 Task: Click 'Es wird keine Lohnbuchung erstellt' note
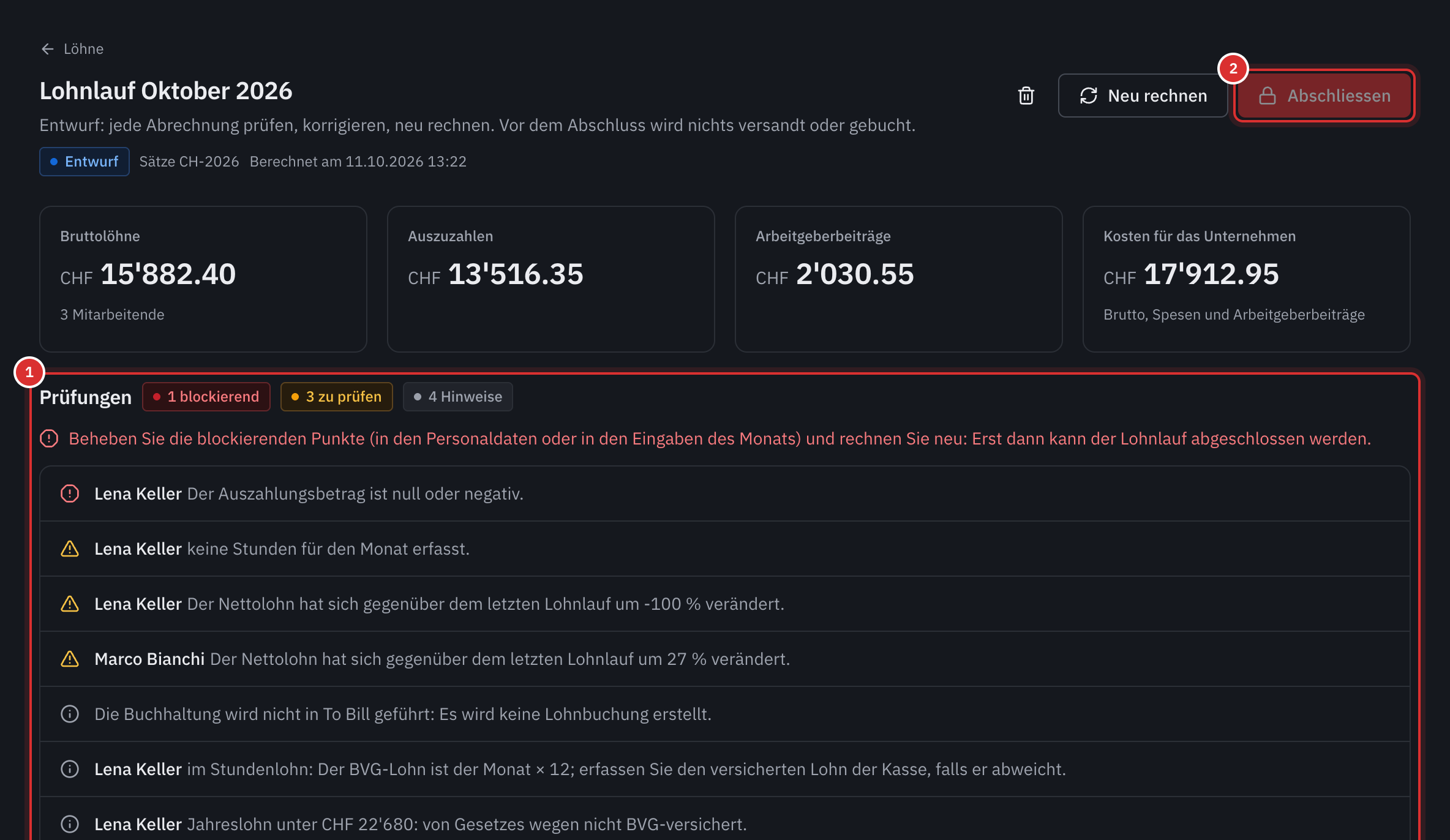[575, 714]
